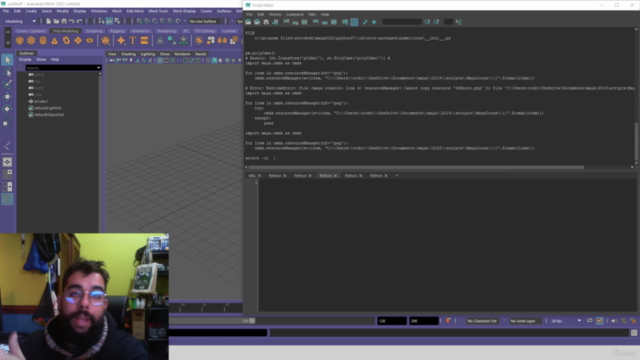The width and height of the screenshot is (640, 360).
Task: Click Open Script icon in Script Editor toolbar
Action: [248, 22]
